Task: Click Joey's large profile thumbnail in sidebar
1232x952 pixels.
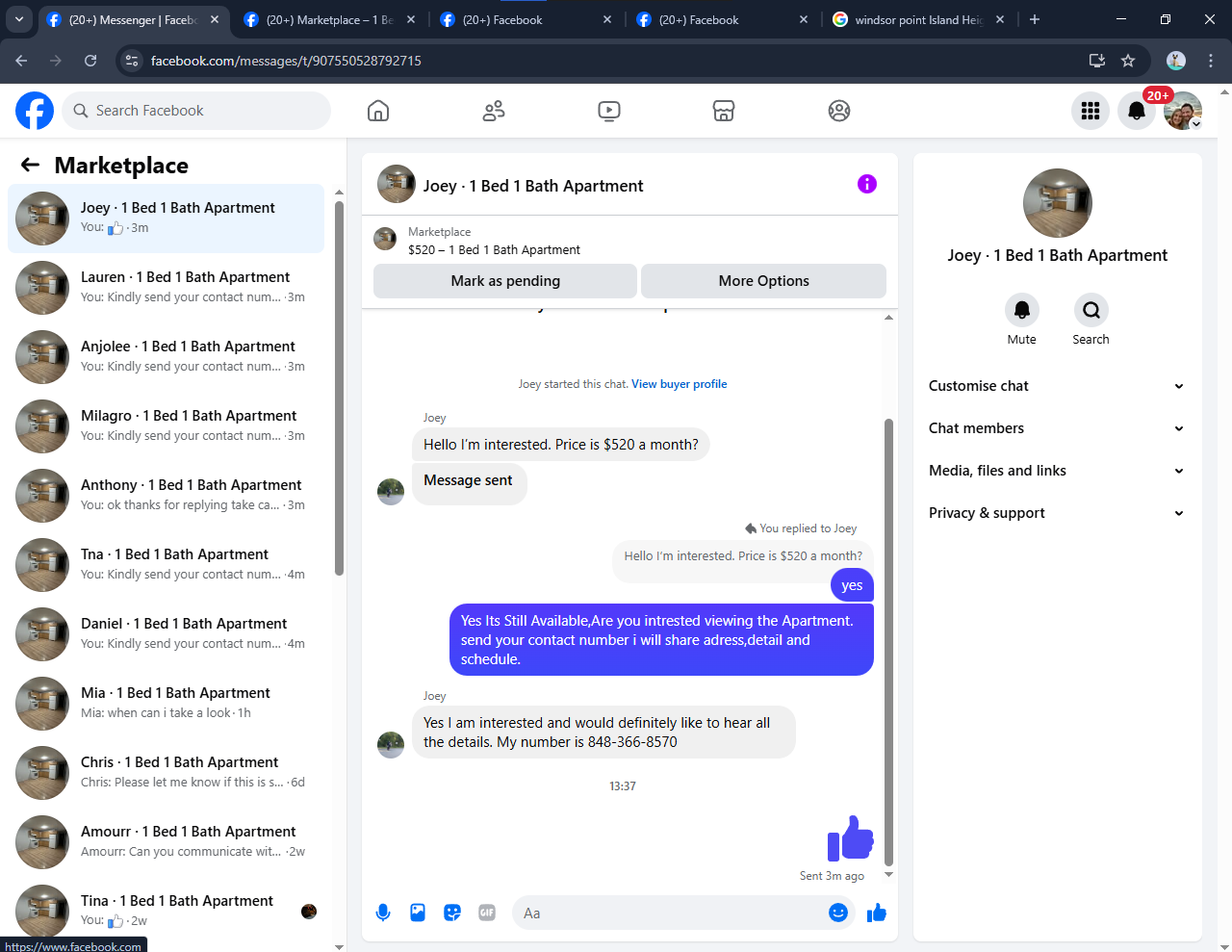Action: click(x=1058, y=203)
